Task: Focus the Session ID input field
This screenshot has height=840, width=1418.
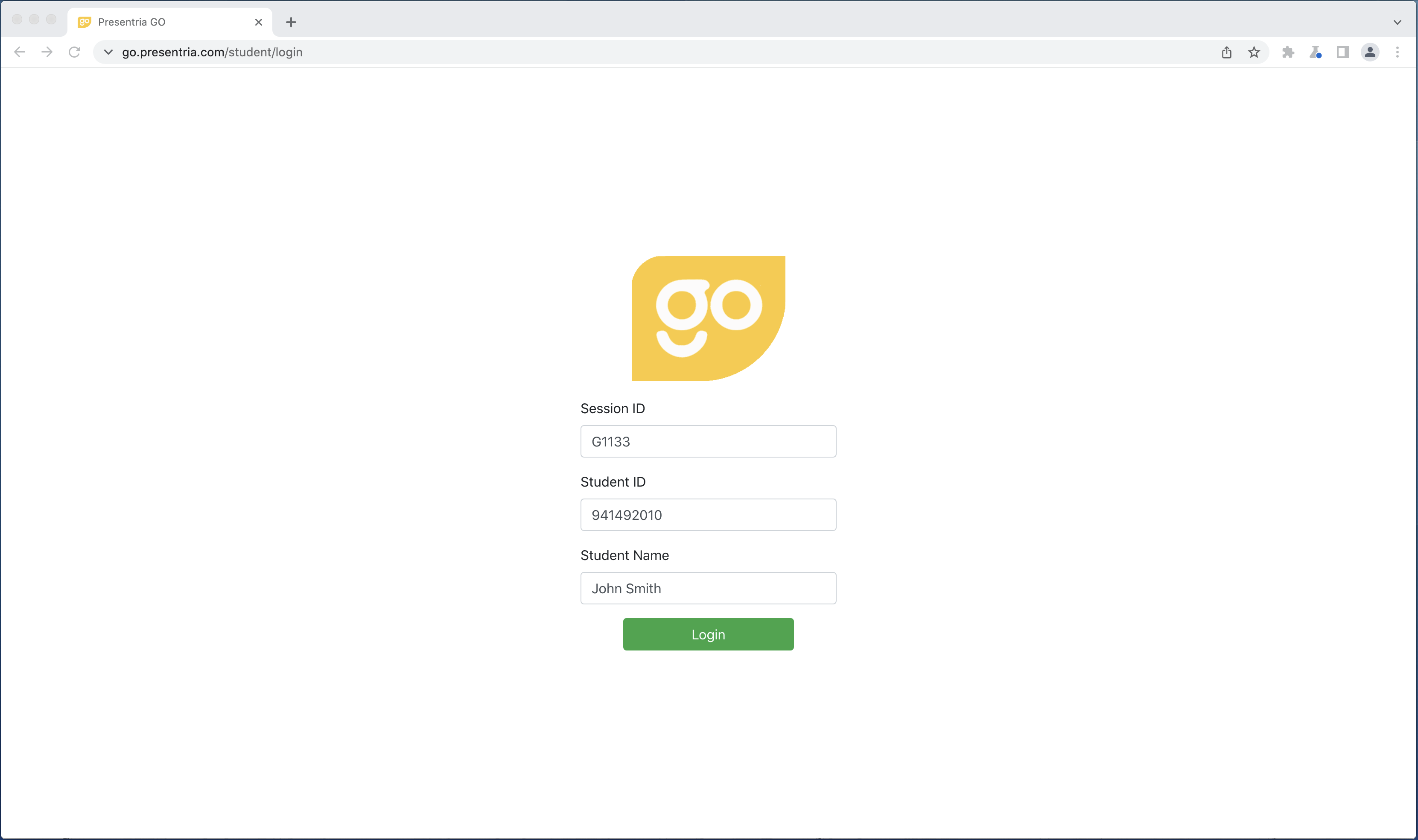Action: (708, 441)
